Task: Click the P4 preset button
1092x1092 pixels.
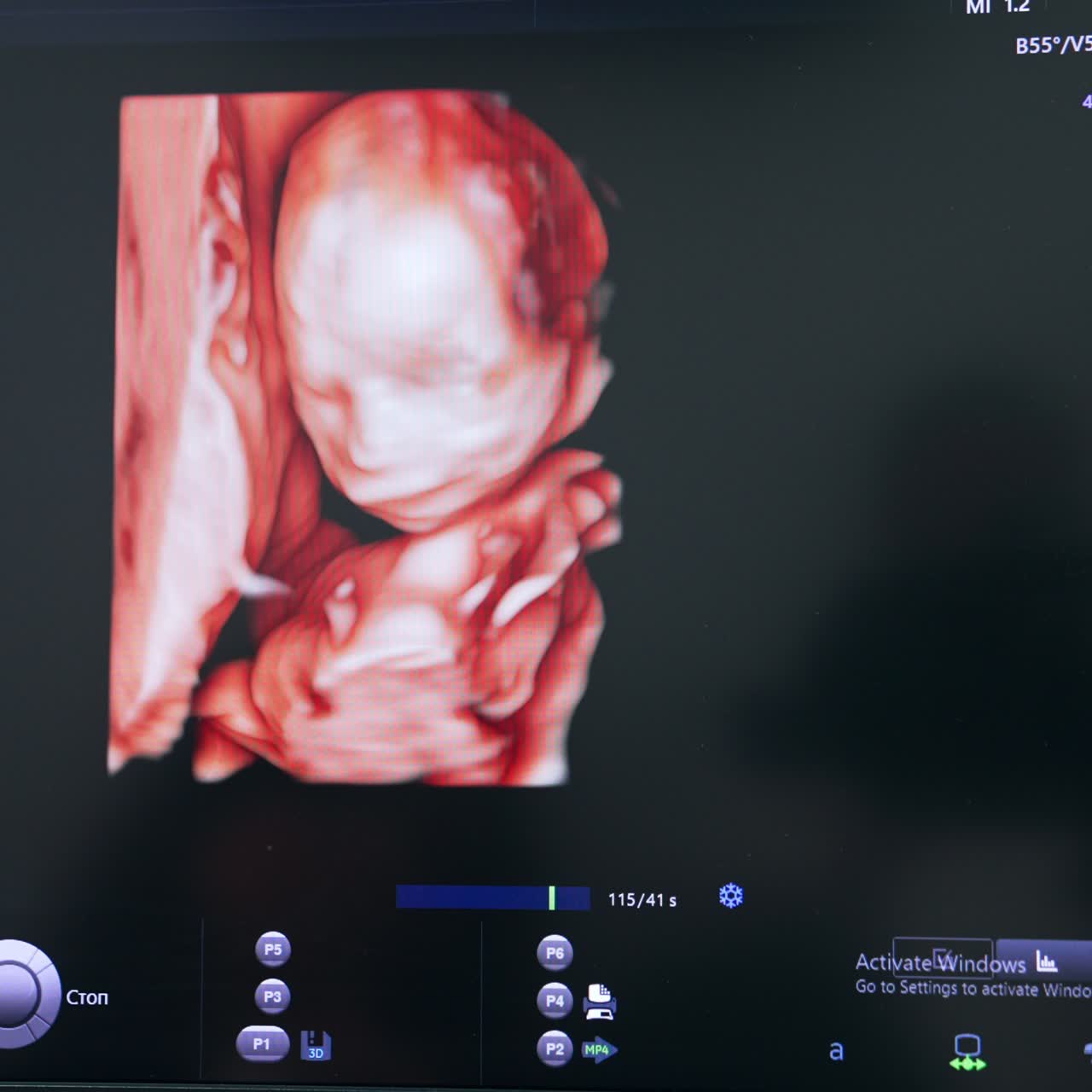Action: pos(555,1001)
